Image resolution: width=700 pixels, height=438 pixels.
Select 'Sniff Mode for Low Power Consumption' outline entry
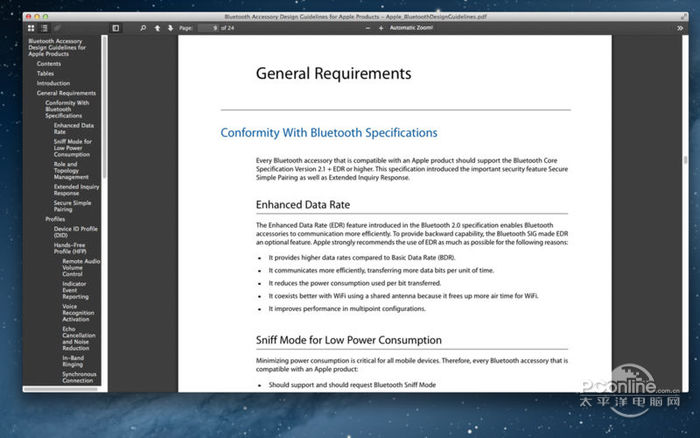73,148
